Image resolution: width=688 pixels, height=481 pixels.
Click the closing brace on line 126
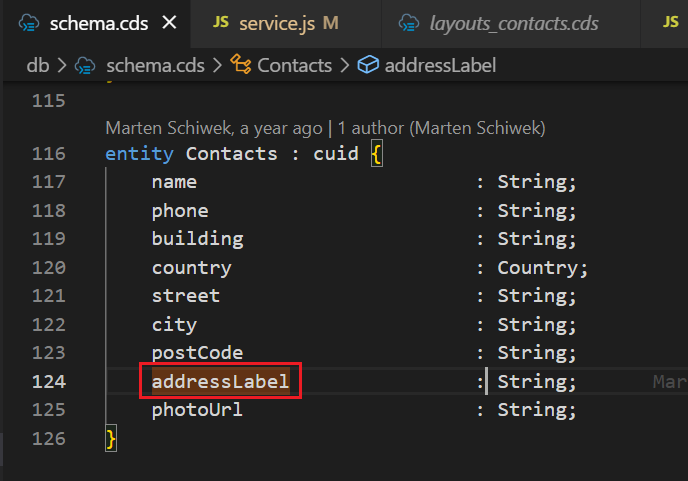tap(111, 439)
